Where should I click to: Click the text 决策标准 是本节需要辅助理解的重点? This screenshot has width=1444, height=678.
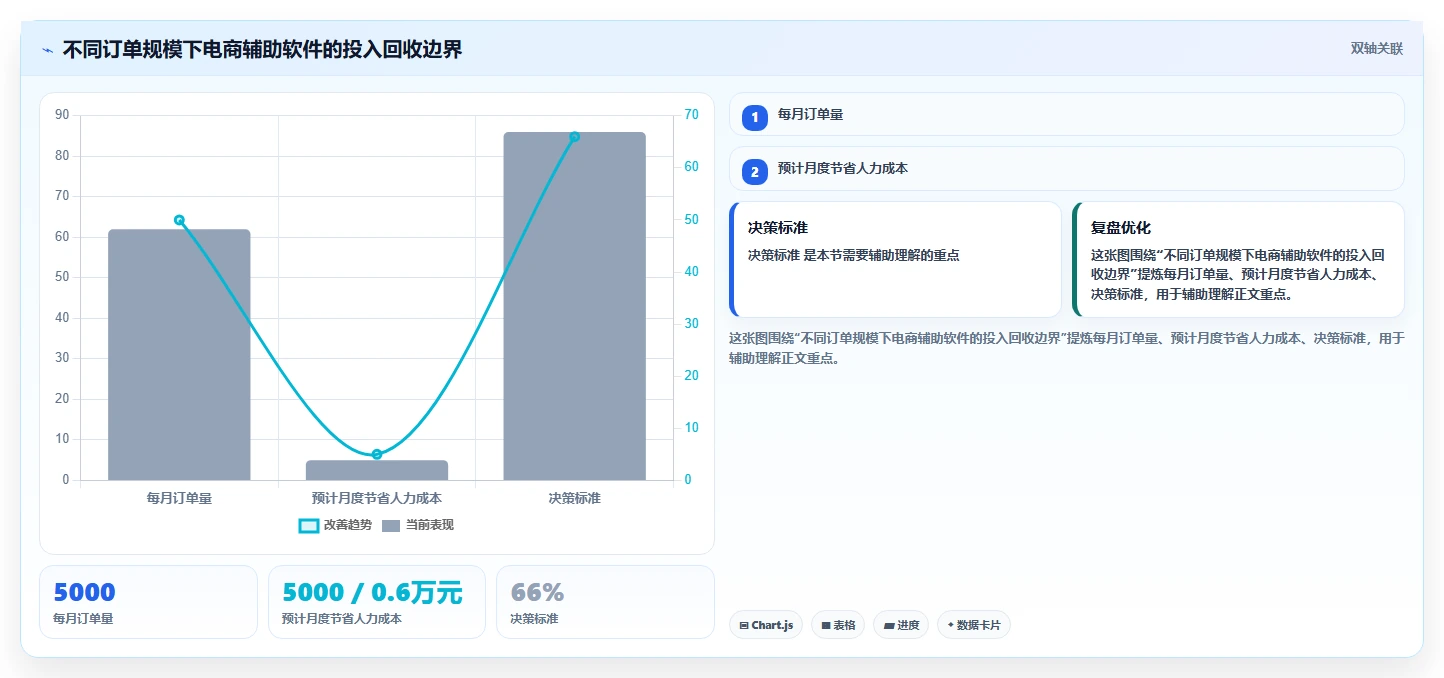853,256
